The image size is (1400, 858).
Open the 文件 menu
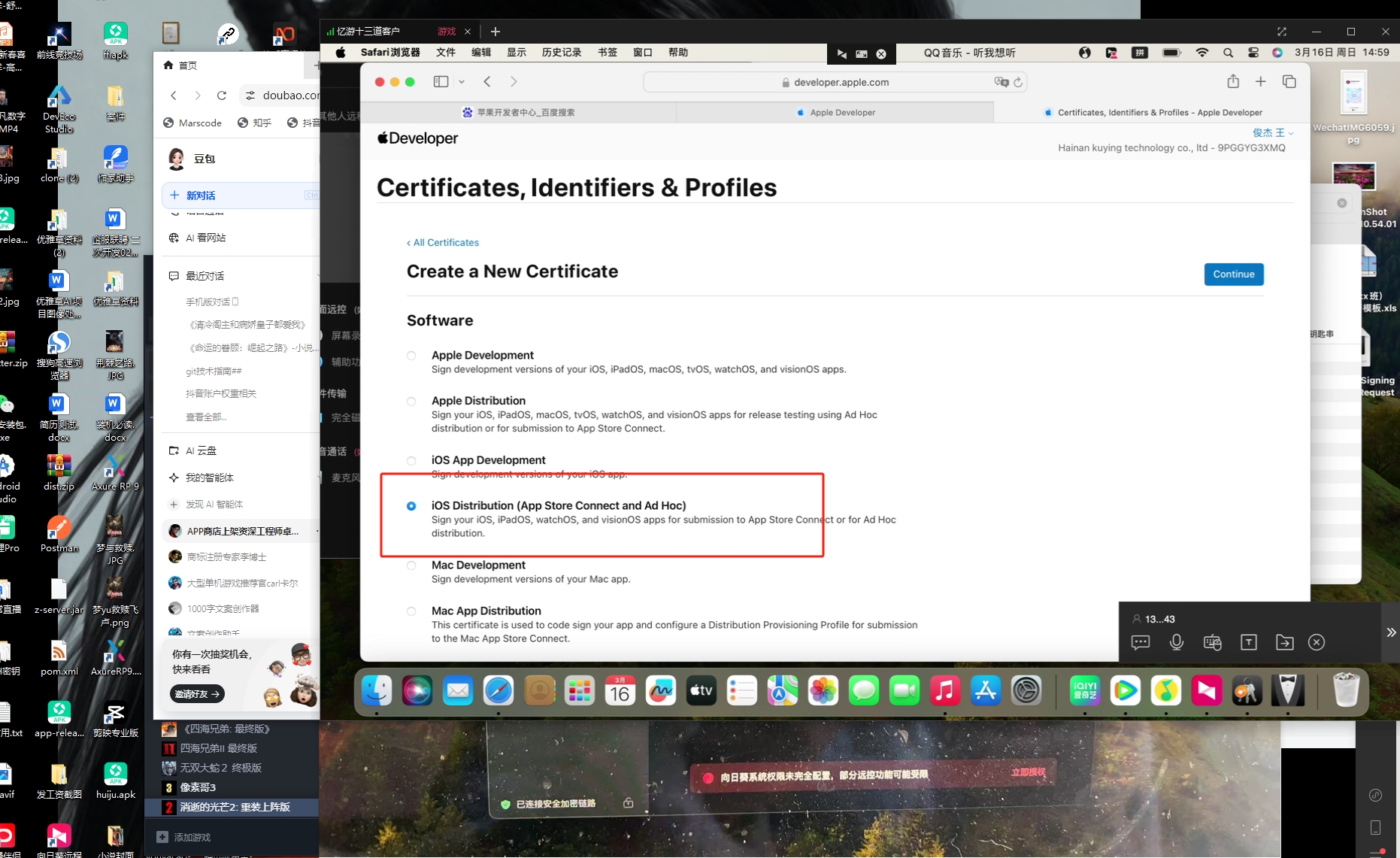pyautogui.click(x=446, y=53)
